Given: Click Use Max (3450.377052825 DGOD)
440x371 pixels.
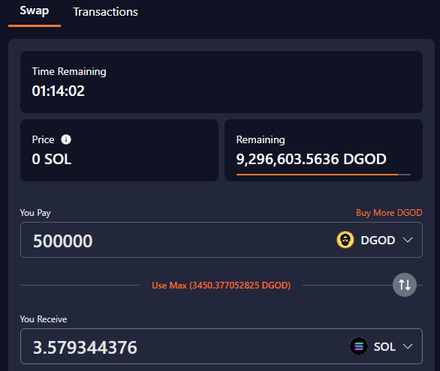Looking at the screenshot, I should 221,285.
